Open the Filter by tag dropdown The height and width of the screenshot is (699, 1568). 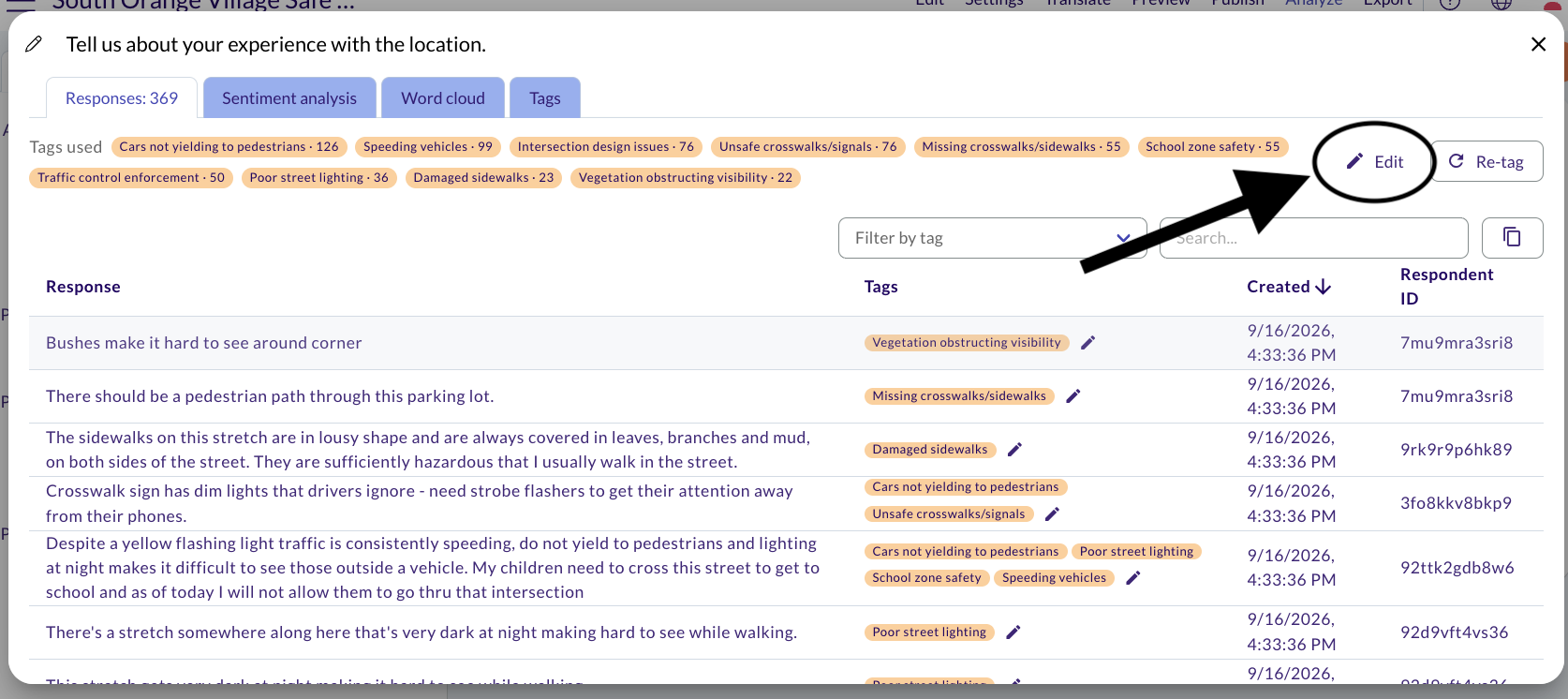coord(992,238)
